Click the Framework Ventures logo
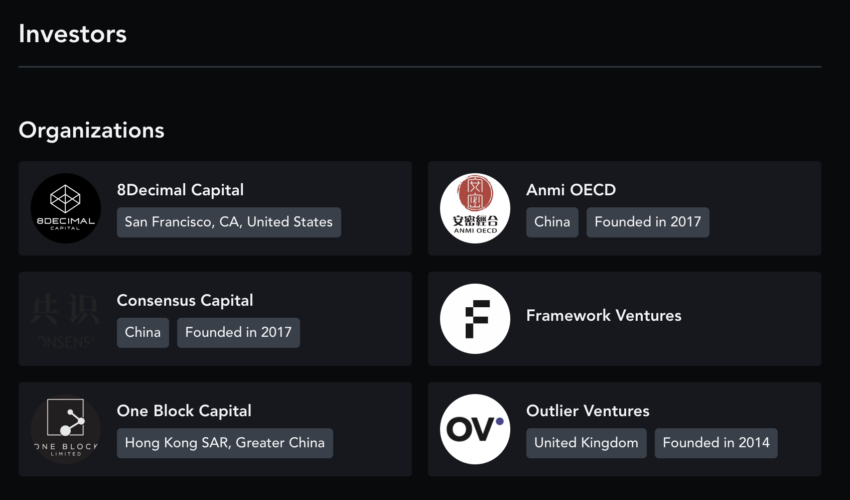850x500 pixels. (x=475, y=319)
